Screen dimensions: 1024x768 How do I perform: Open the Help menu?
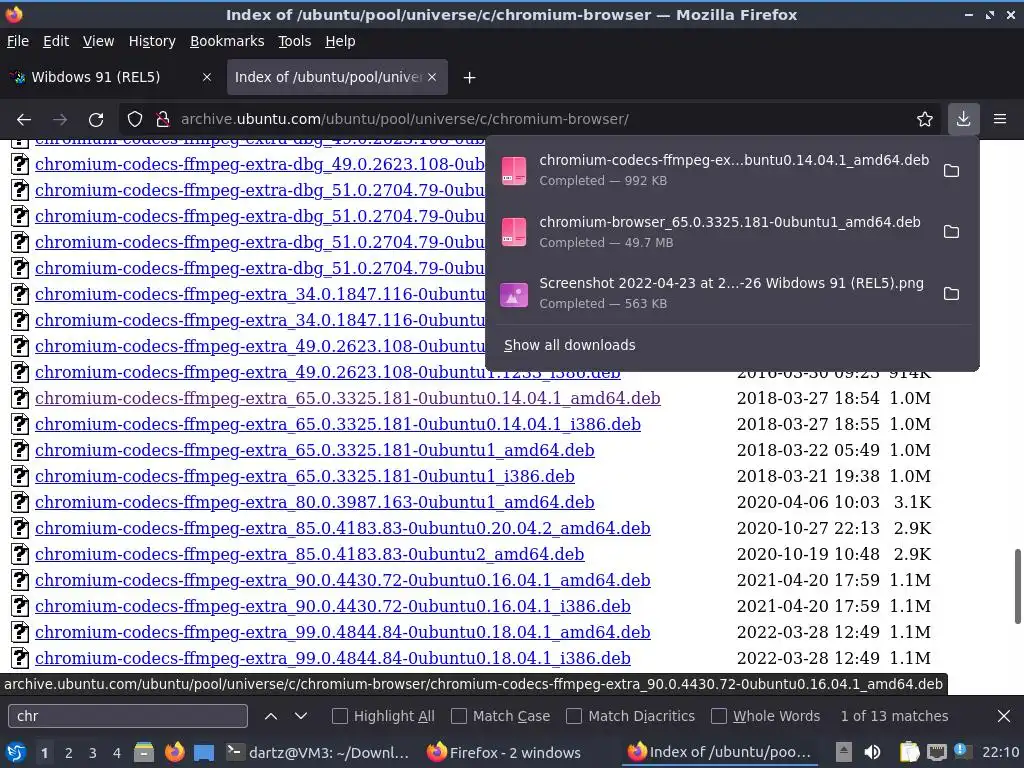coord(340,41)
